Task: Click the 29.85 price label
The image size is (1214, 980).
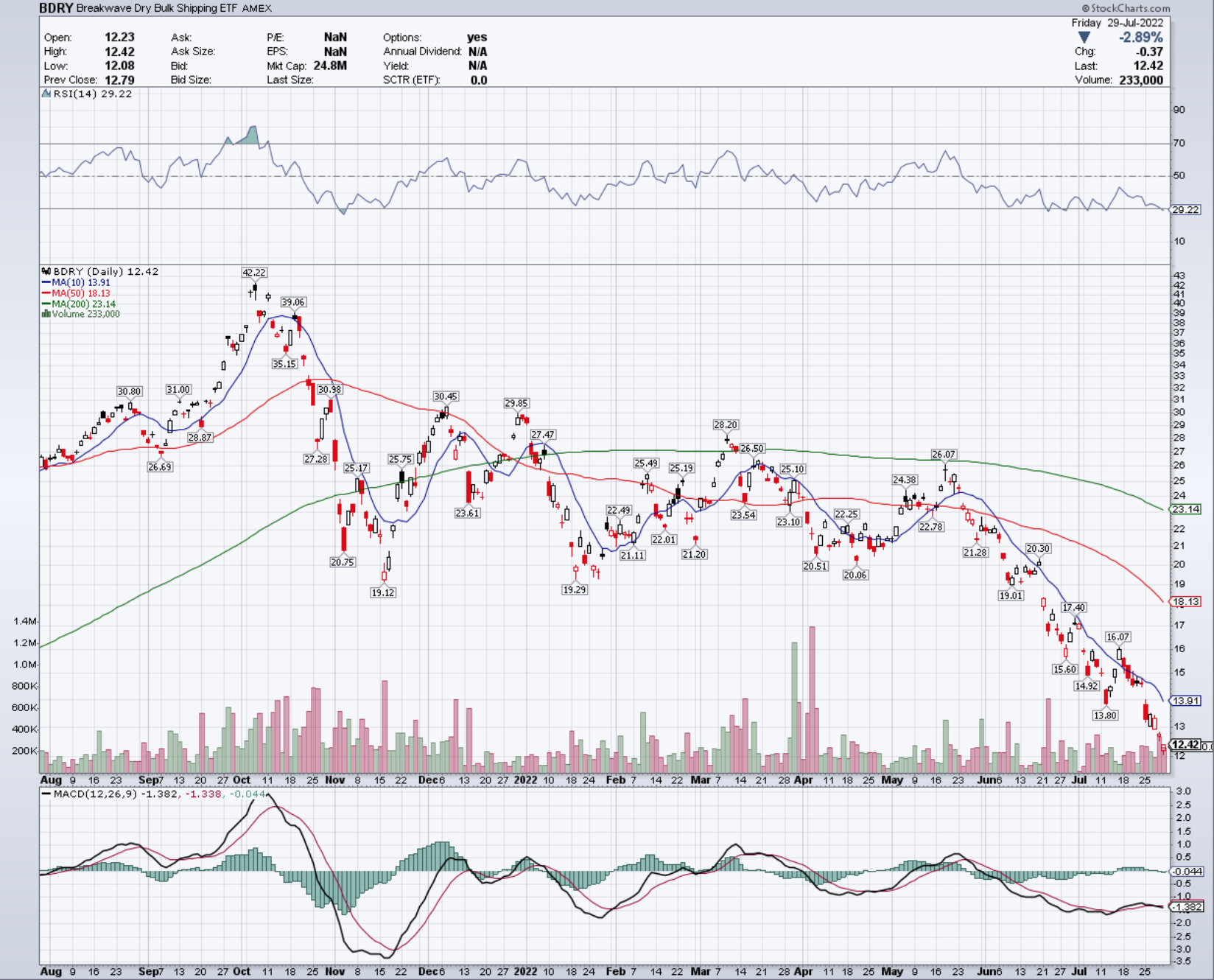Action: 516,403
